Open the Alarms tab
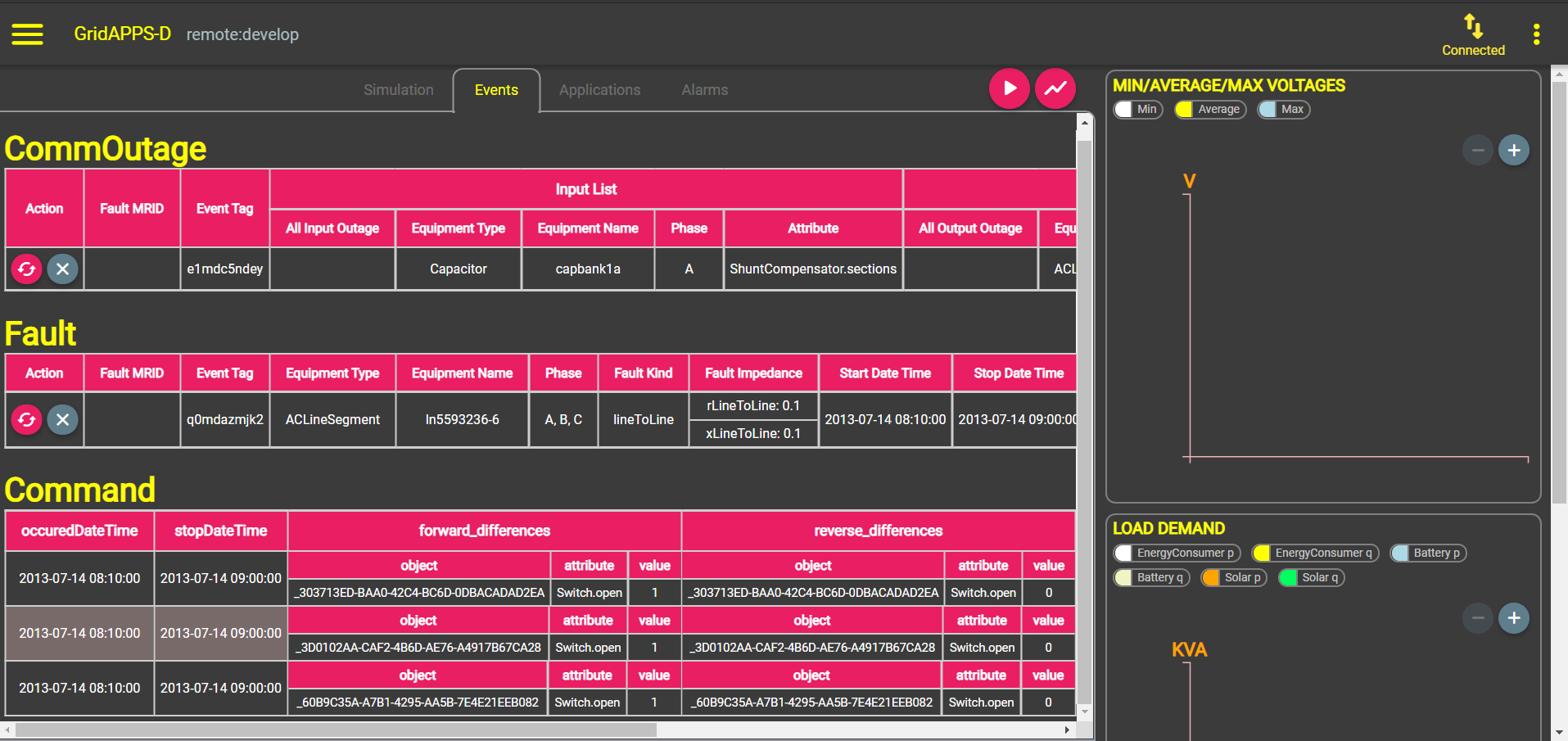Viewport: 1568px width, 741px height. (x=705, y=90)
